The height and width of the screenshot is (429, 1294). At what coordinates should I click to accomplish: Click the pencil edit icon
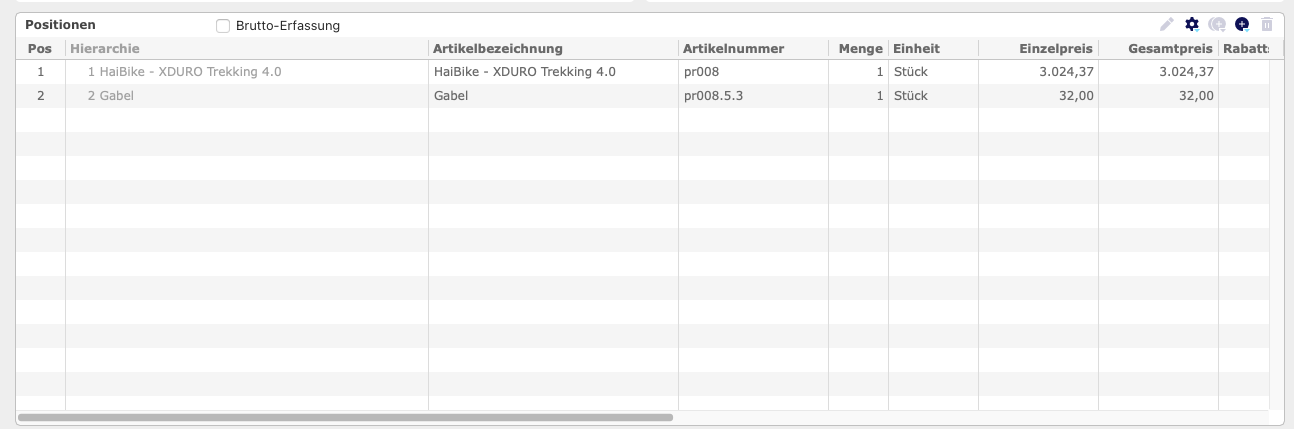(1166, 24)
